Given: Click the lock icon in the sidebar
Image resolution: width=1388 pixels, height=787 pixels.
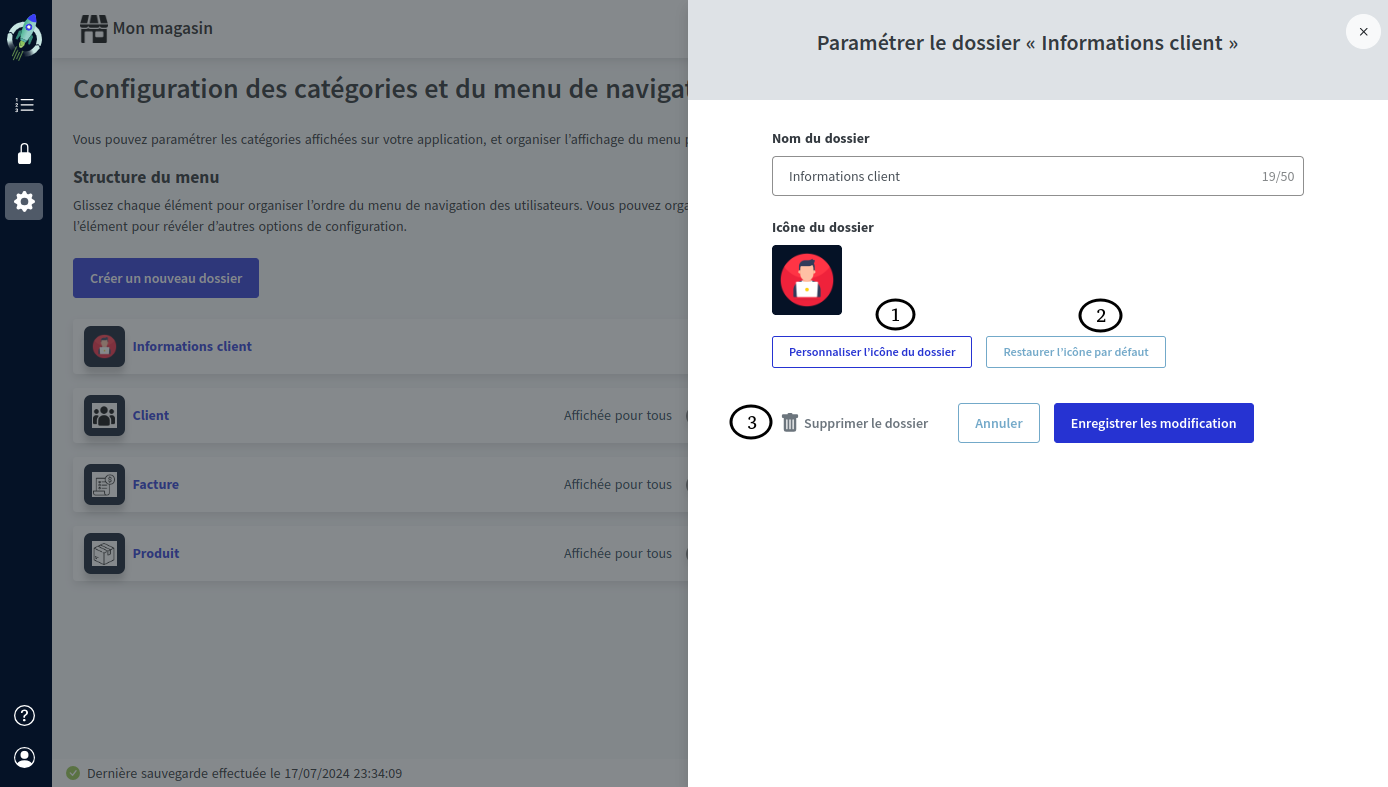Looking at the screenshot, I should coord(24,153).
